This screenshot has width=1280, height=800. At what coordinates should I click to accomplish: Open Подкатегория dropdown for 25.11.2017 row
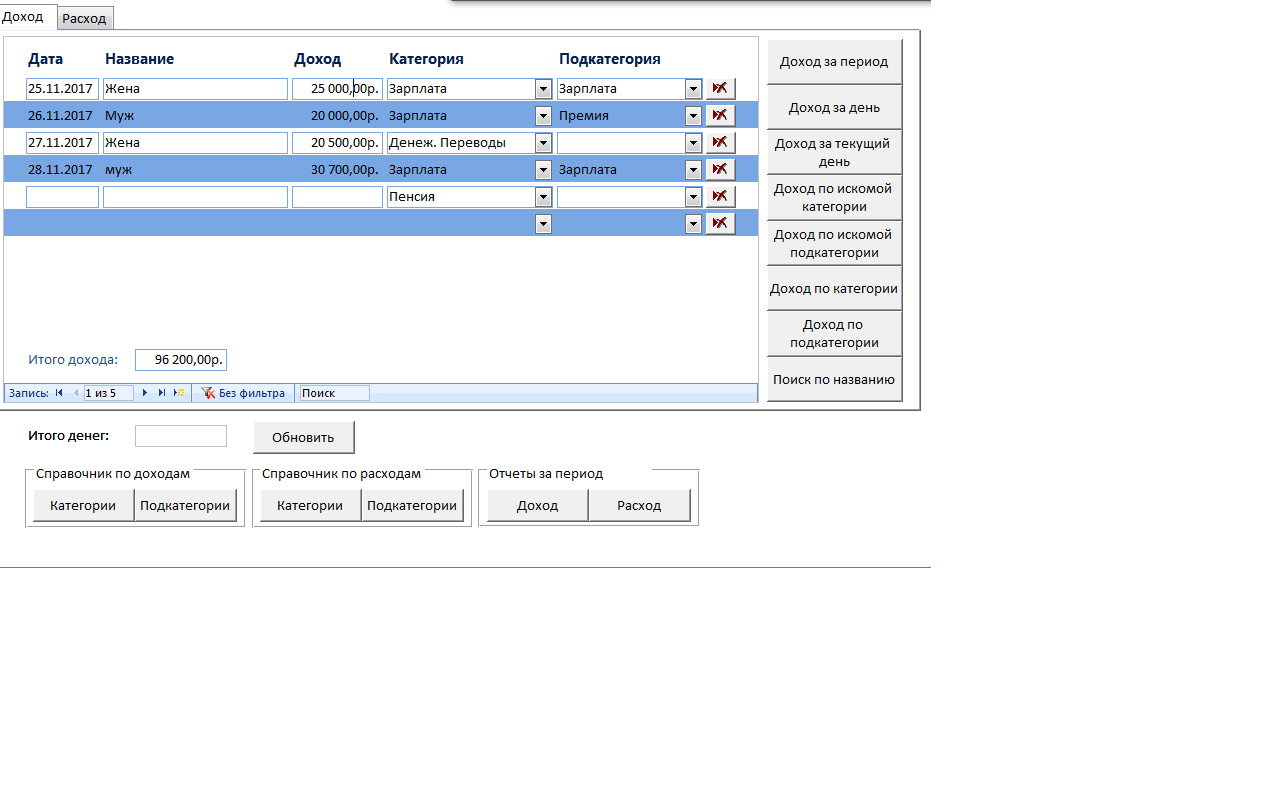click(693, 89)
